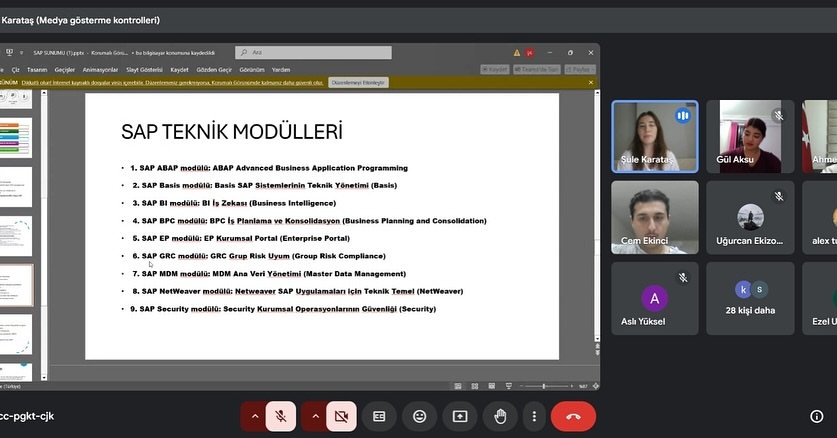Click the '1. SAP ABAP modülü' bullet line
837x438 pixels.
pyautogui.click(x=269, y=168)
